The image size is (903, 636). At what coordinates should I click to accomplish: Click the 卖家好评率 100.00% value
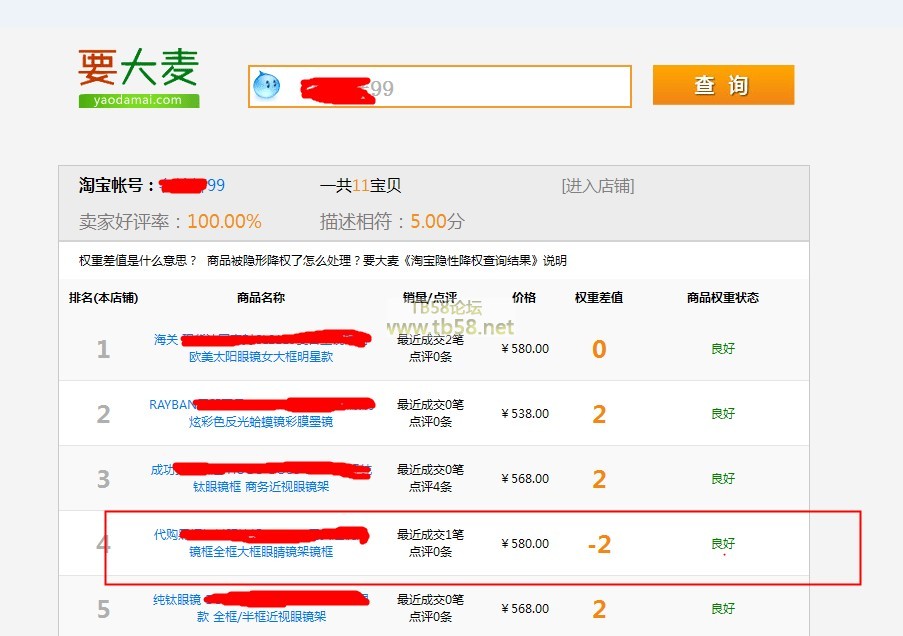pyautogui.click(x=224, y=222)
